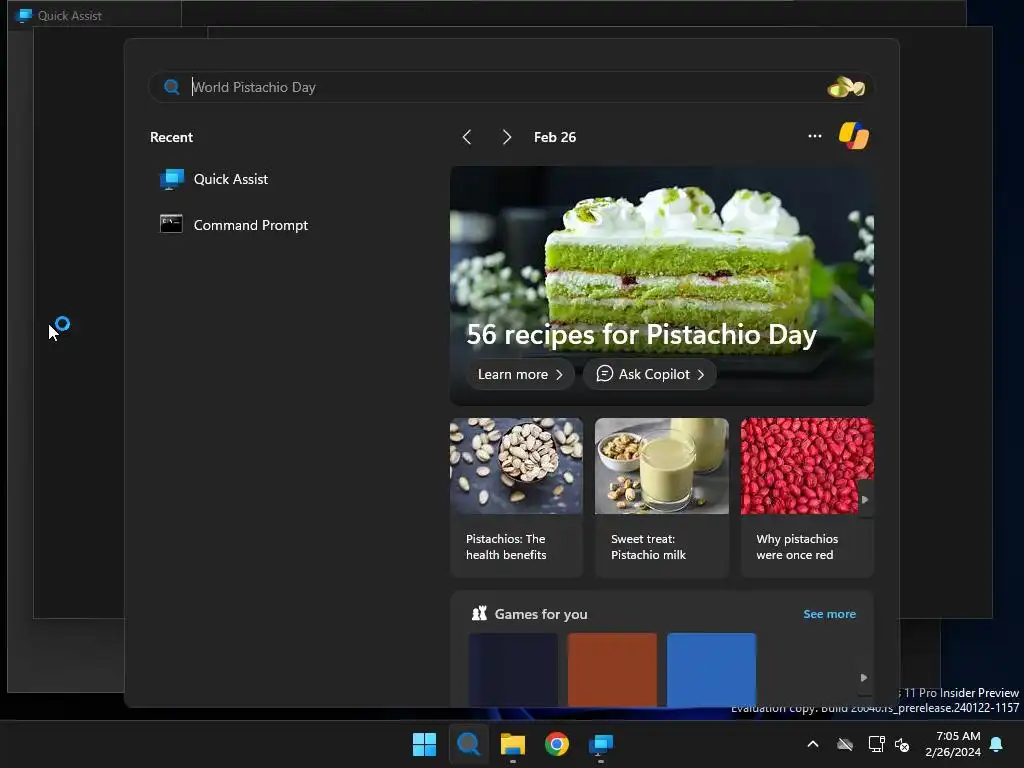Click the Windows Start button on the taskbar
The height and width of the screenshot is (768, 1024).
coord(424,744)
